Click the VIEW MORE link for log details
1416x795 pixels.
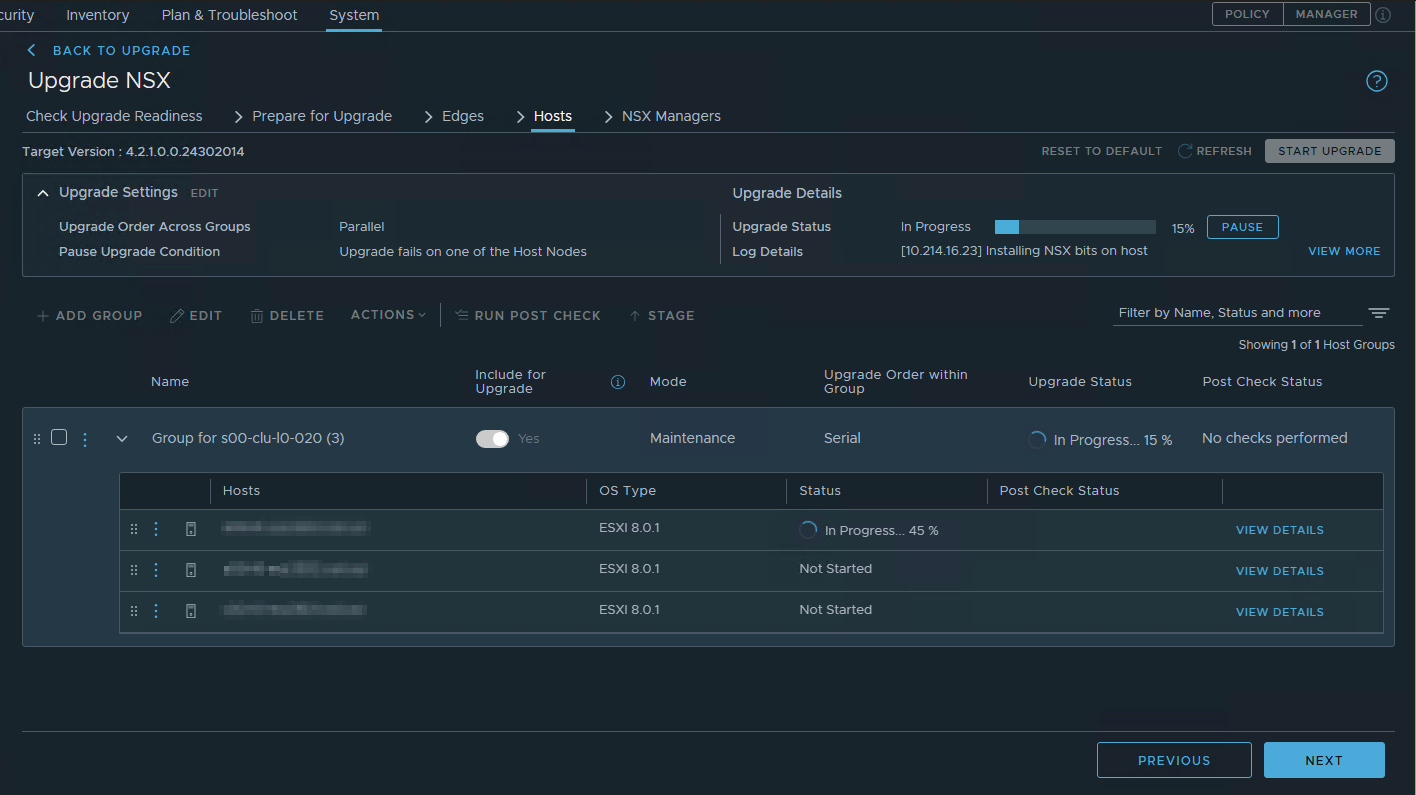pyautogui.click(x=1344, y=251)
